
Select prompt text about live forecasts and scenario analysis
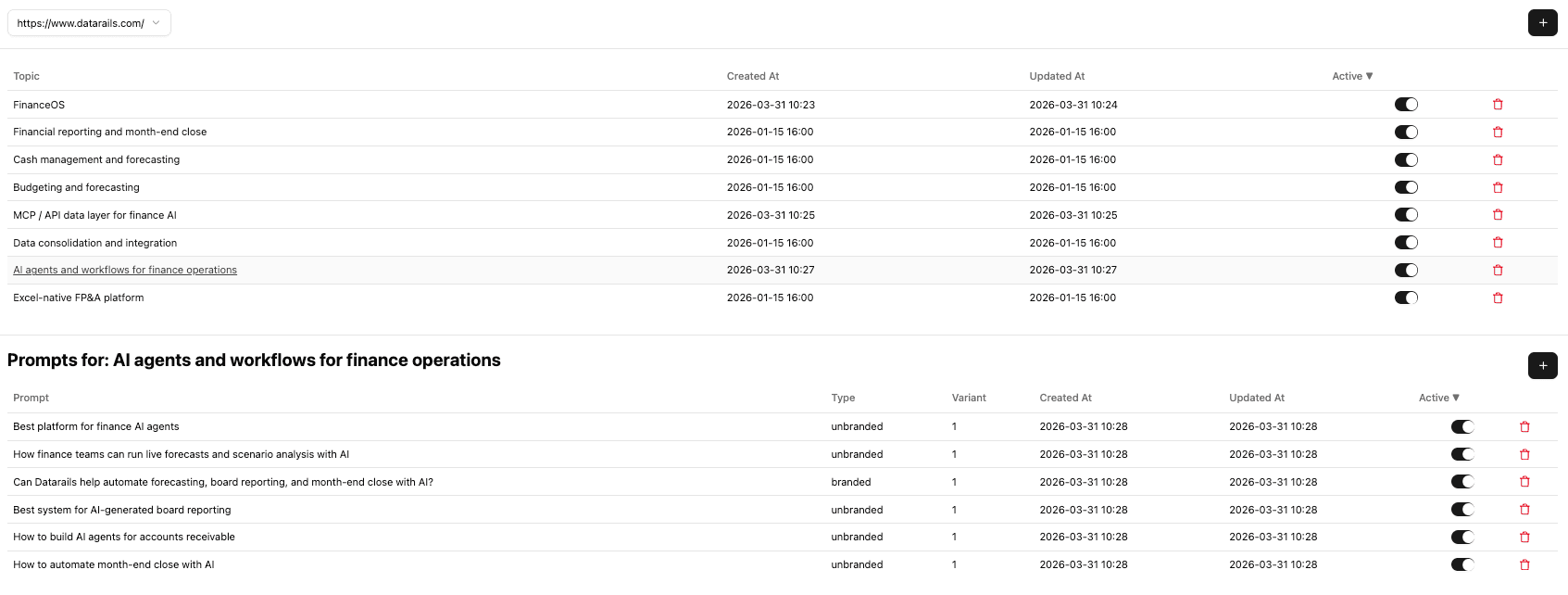[x=182, y=454]
